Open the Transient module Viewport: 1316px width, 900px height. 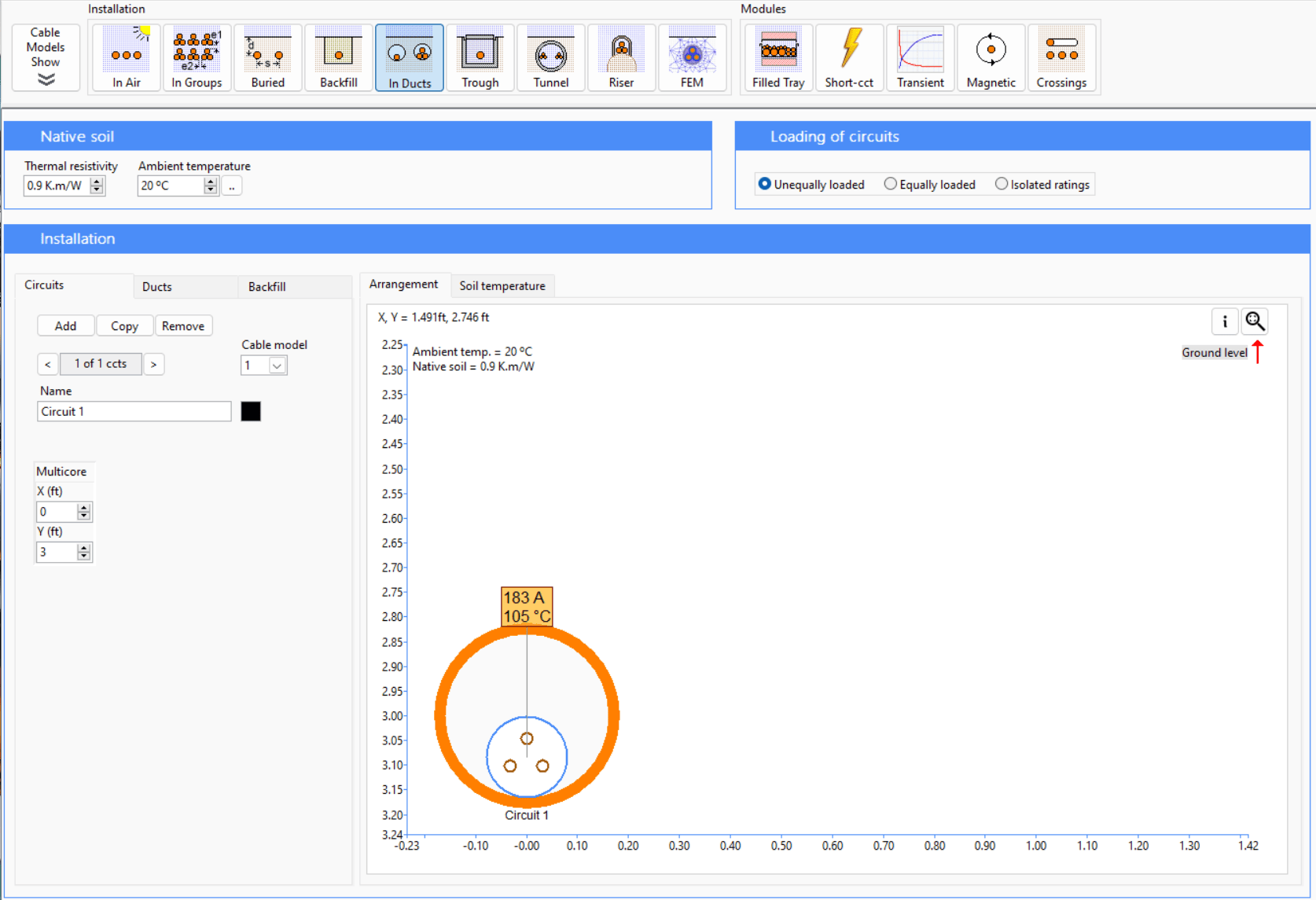920,57
